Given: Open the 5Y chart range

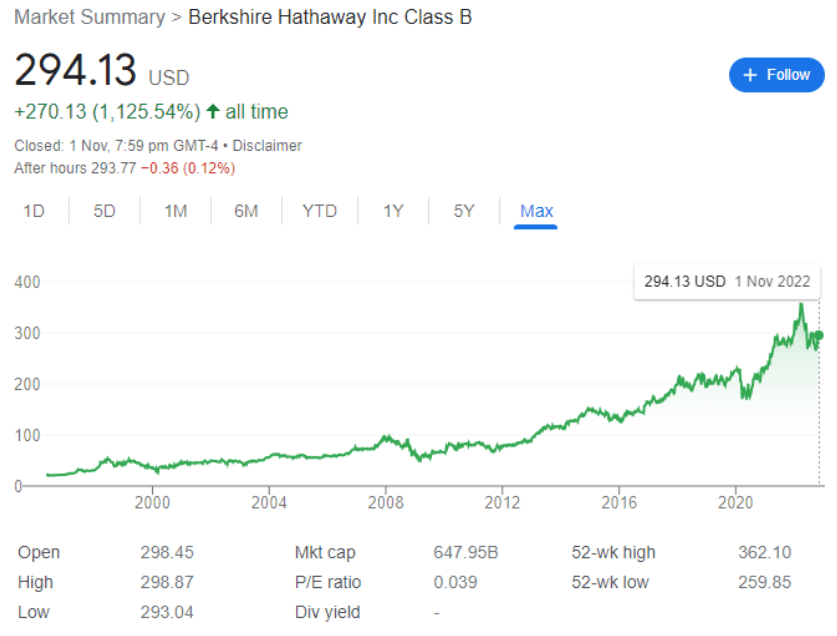Looking at the screenshot, I should point(463,211).
